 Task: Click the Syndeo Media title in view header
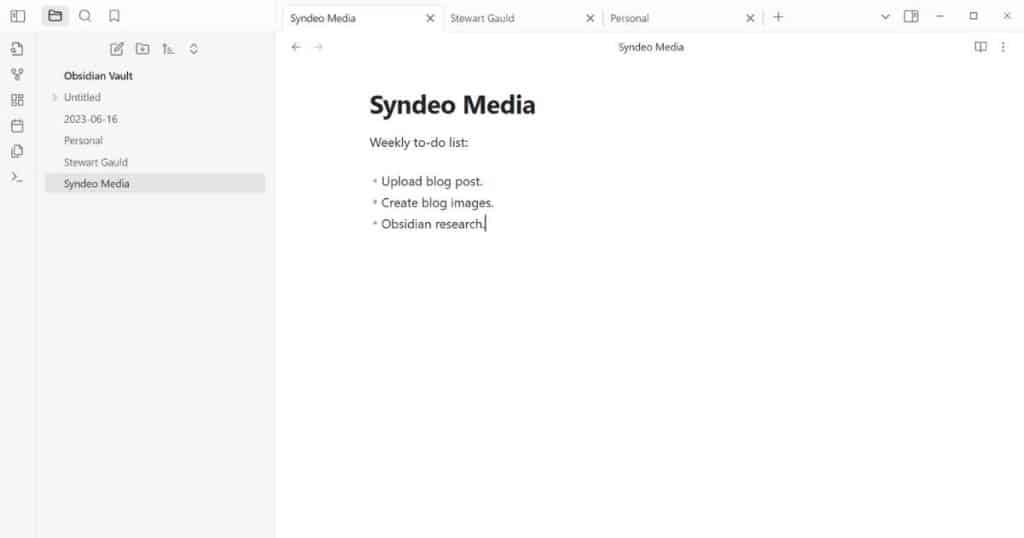651,47
